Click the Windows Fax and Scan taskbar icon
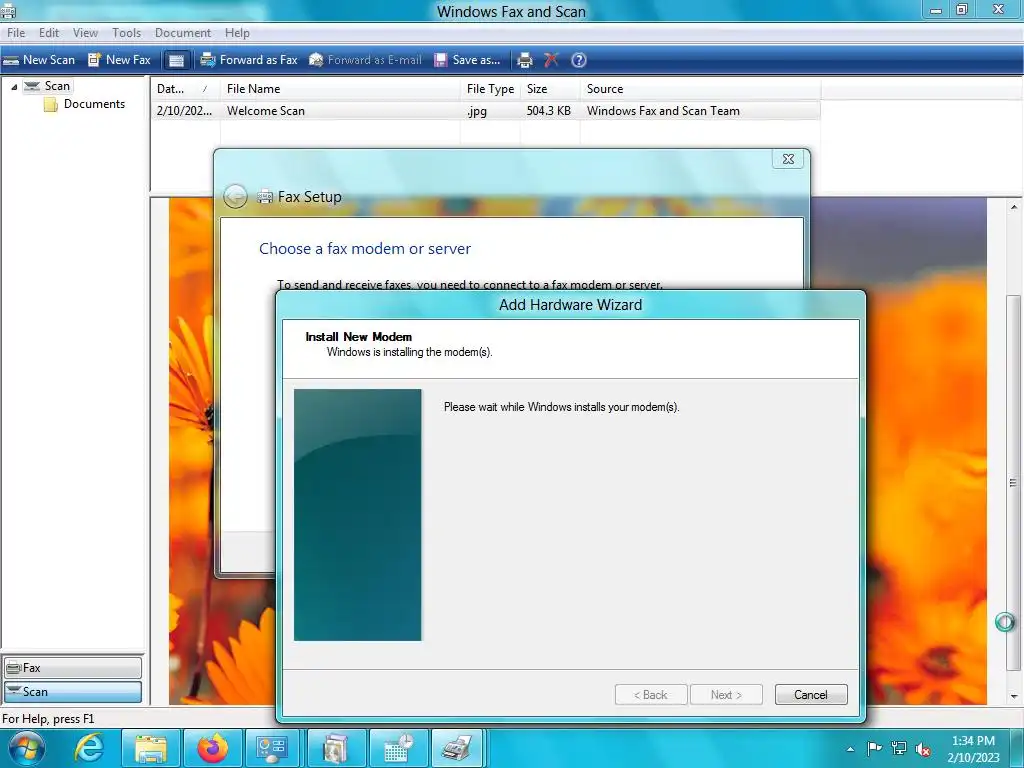This screenshot has height=768, width=1024. coord(457,748)
